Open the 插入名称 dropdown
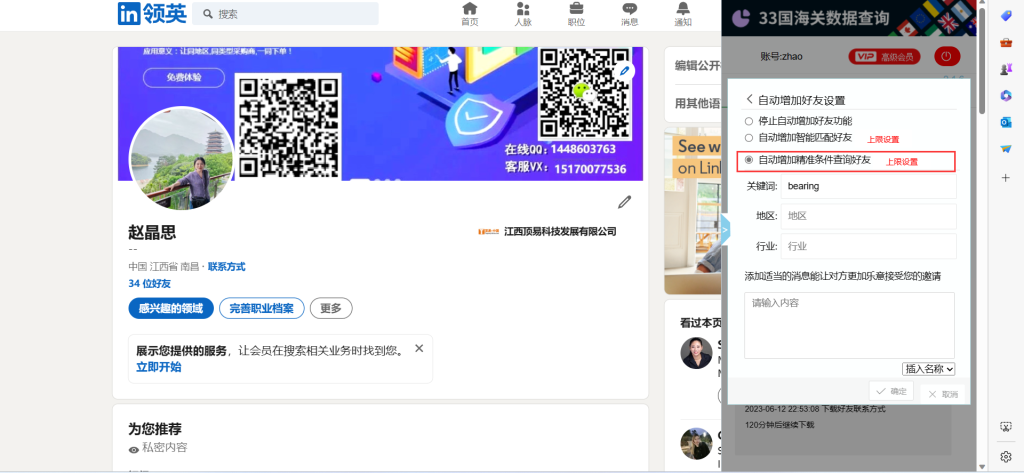This screenshot has height=473, width=1024. pyautogui.click(x=929, y=369)
